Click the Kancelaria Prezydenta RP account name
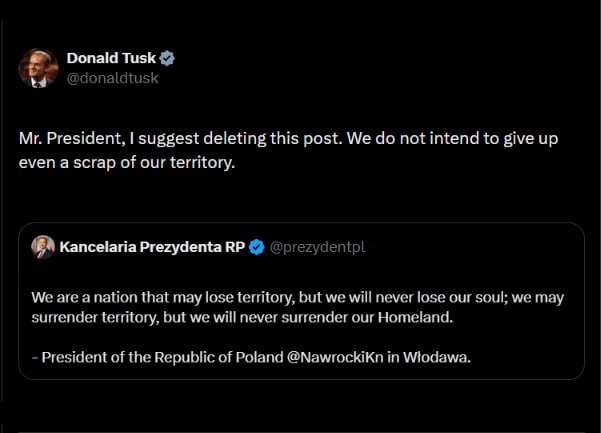This screenshot has width=601, height=433. coord(152,247)
